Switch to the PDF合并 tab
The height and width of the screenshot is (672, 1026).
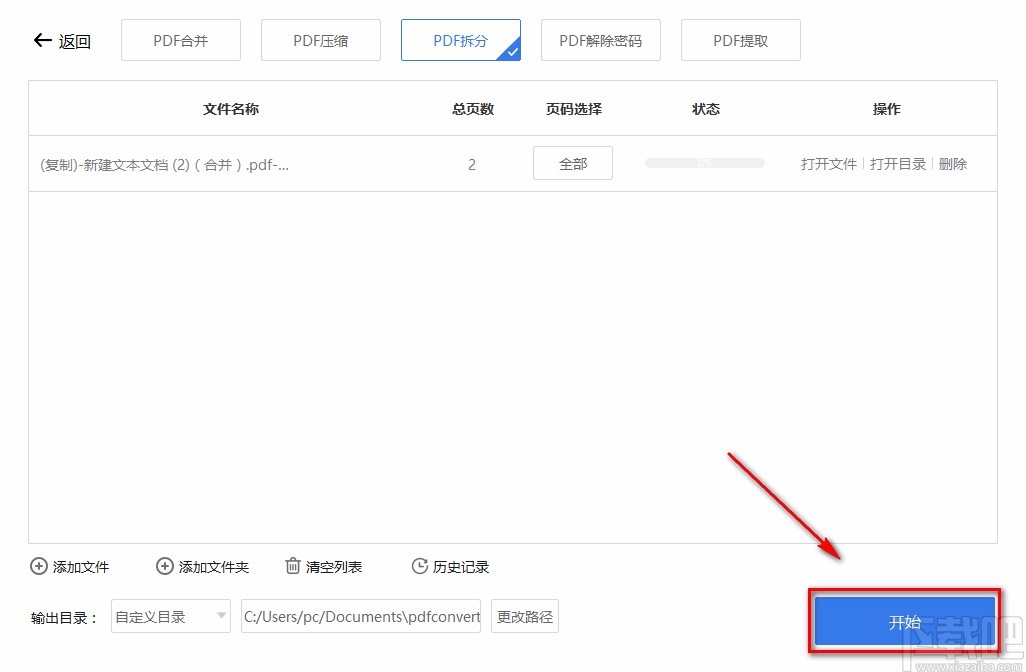pos(180,40)
